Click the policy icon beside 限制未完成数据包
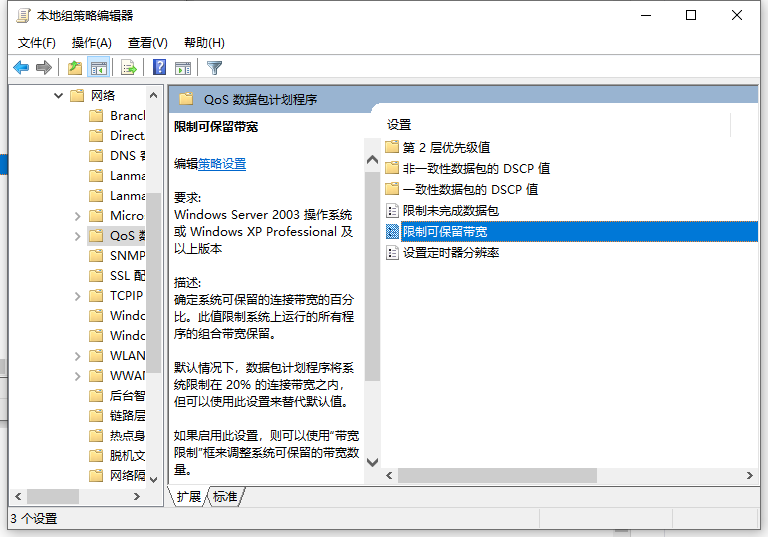The height and width of the screenshot is (537, 768). coord(392,211)
